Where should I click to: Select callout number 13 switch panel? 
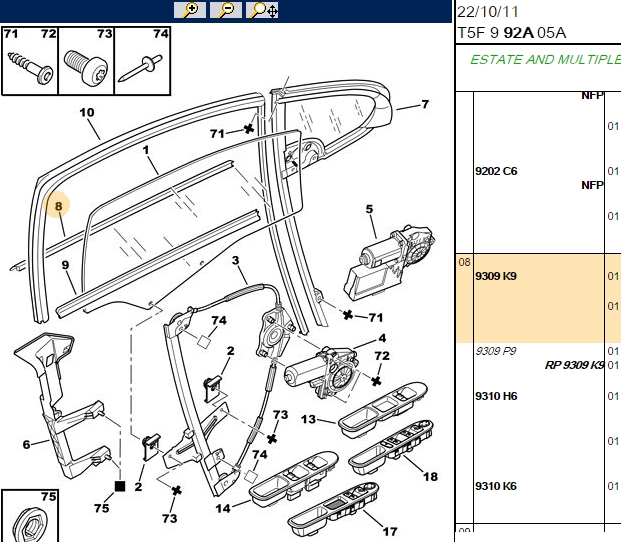point(308,419)
